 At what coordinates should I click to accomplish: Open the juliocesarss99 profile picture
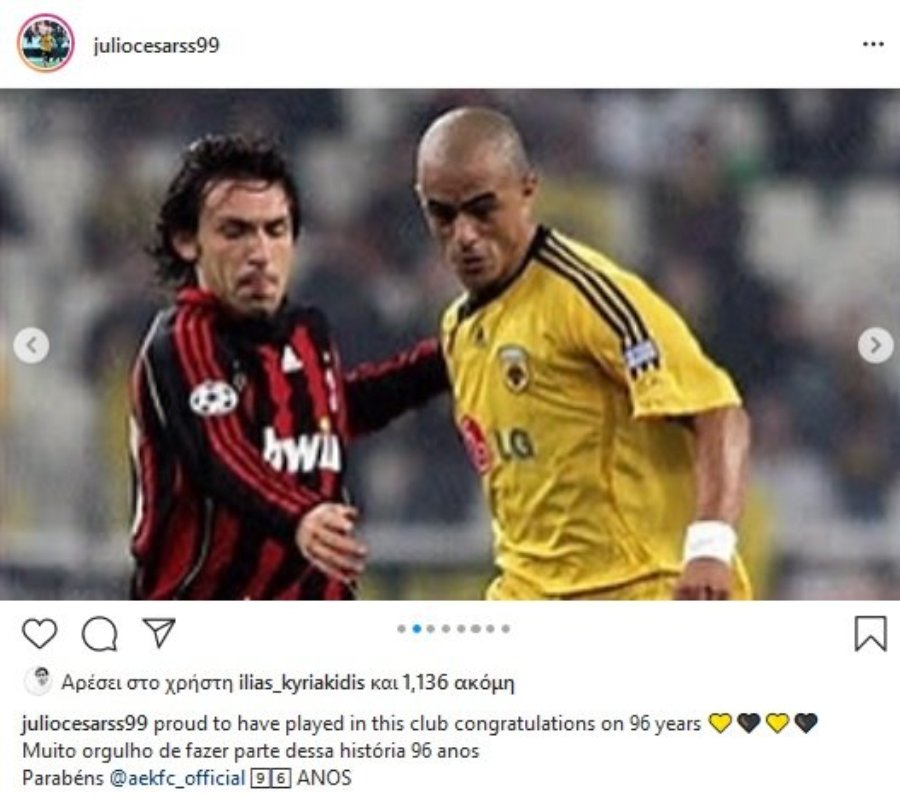pos(46,43)
